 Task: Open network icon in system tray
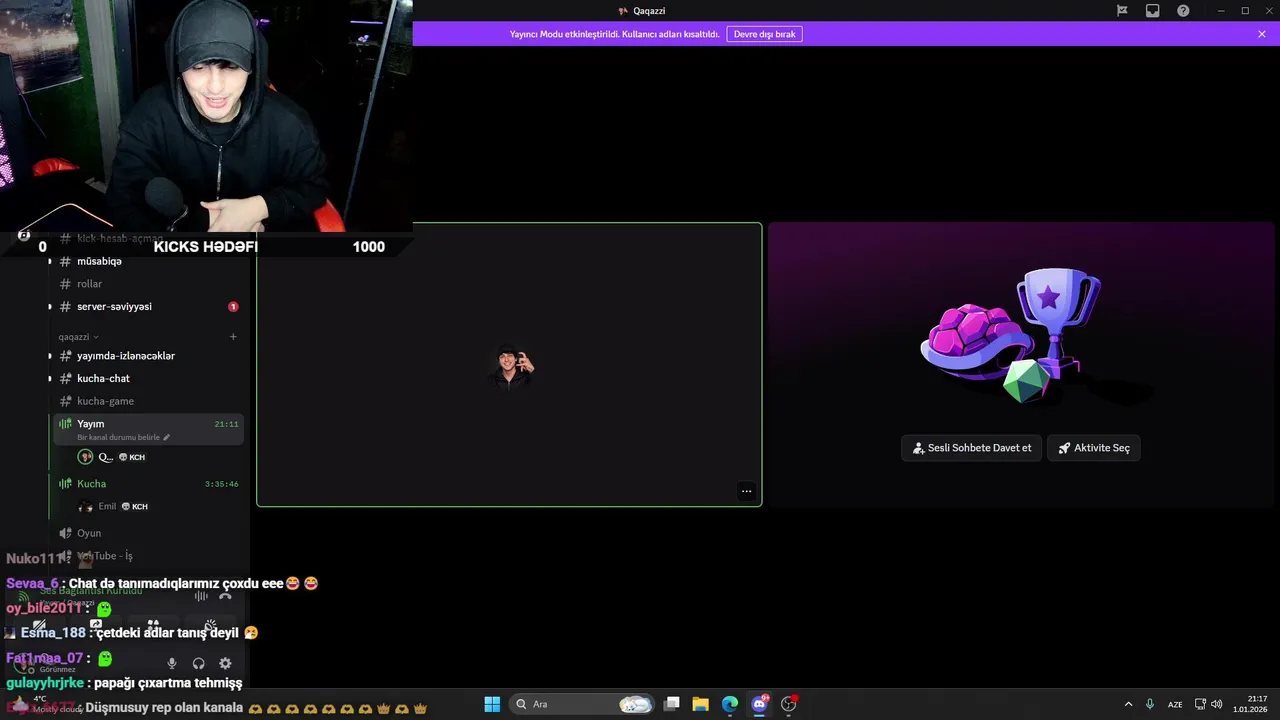[1201, 704]
